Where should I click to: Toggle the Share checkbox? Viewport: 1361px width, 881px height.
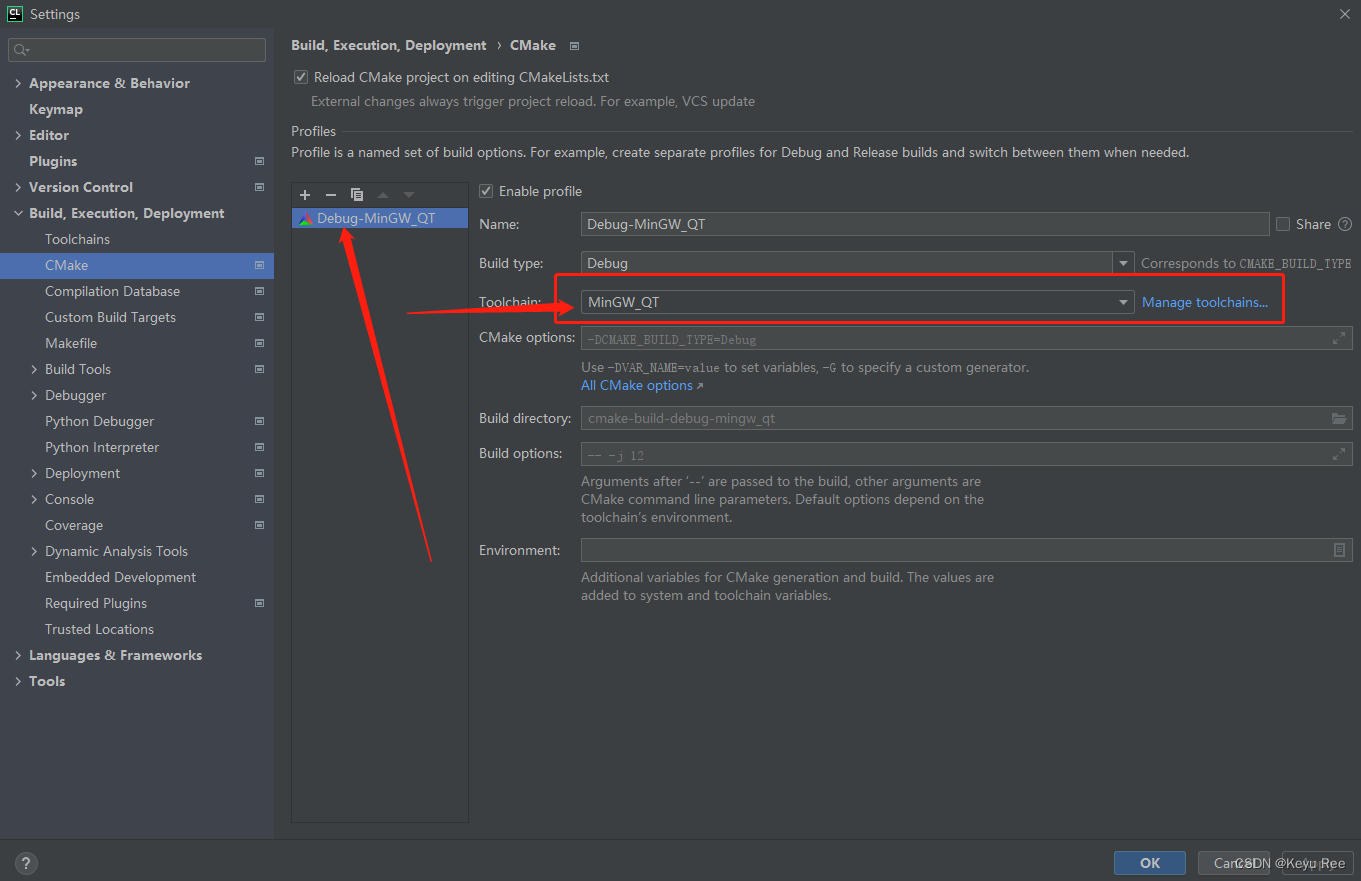(1283, 224)
